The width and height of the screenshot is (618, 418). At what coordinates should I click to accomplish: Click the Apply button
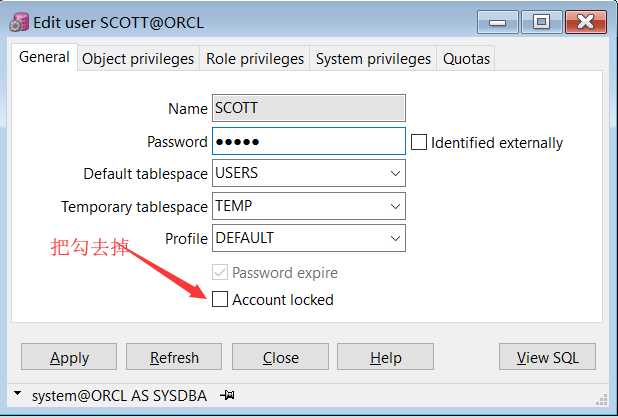(x=69, y=357)
